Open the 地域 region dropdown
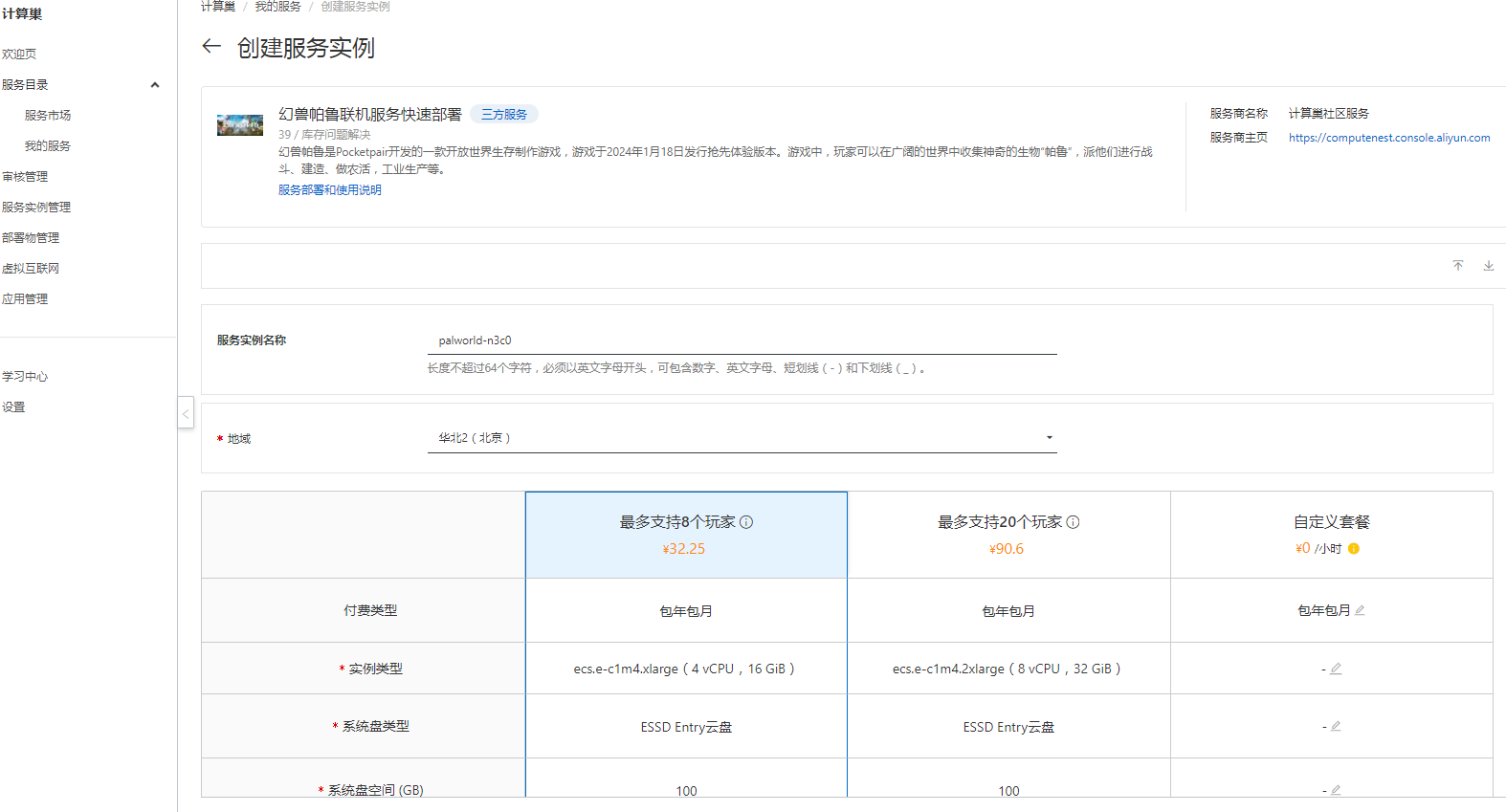Screen dimensions: 1506x812 pyautogui.click(x=742, y=438)
